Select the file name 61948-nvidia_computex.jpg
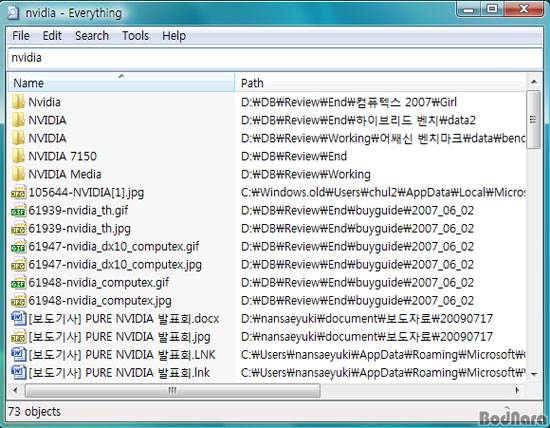 (x=100, y=301)
